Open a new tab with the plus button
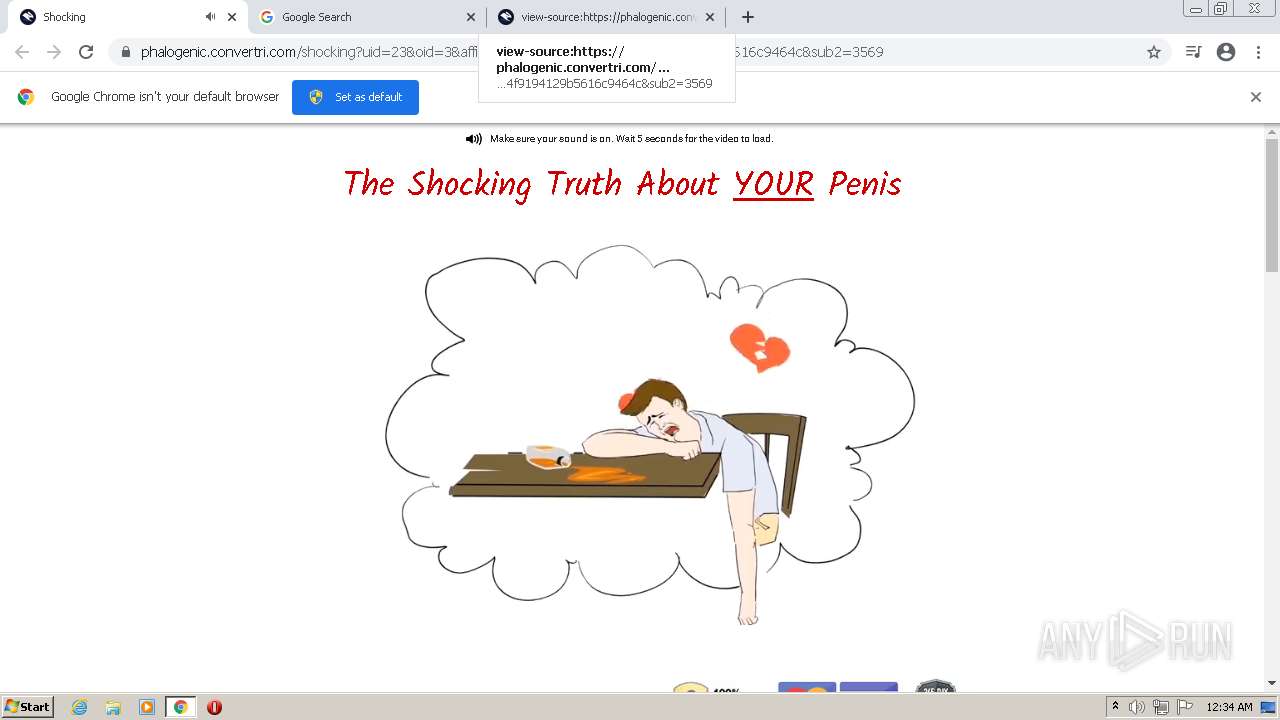 [747, 17]
